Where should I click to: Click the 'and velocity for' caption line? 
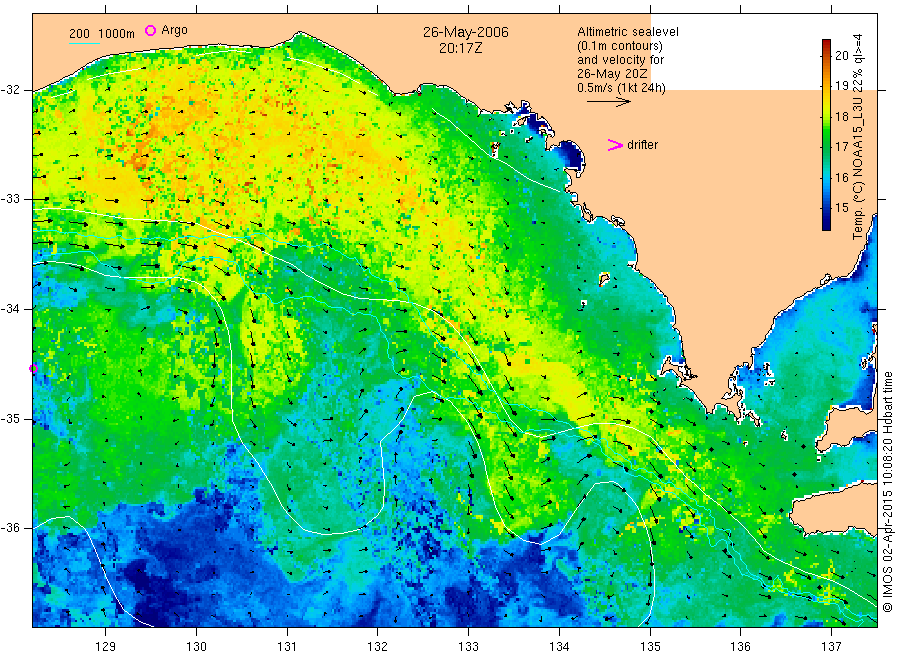coord(620,60)
